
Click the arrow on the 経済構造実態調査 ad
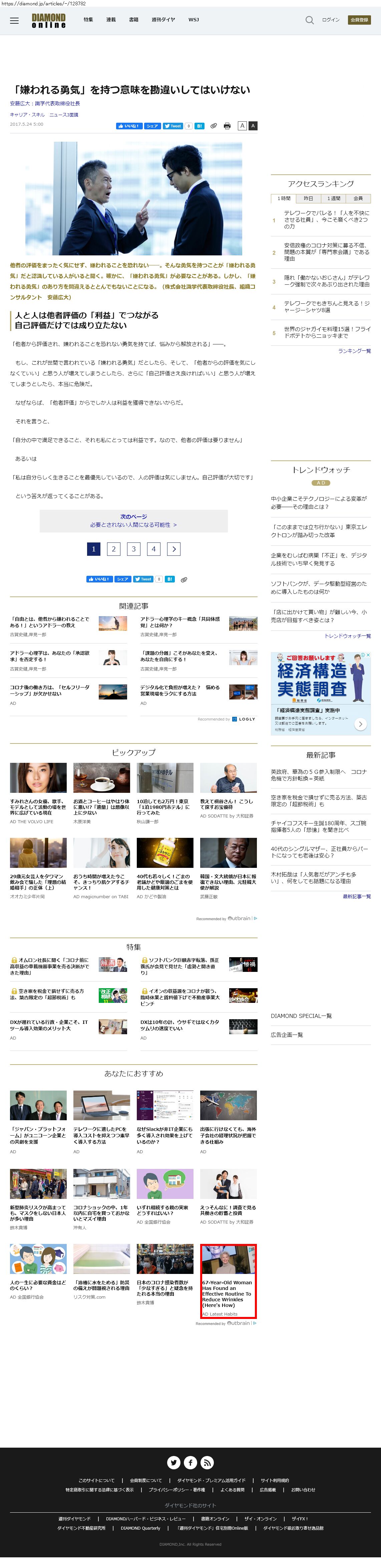pos(360,724)
